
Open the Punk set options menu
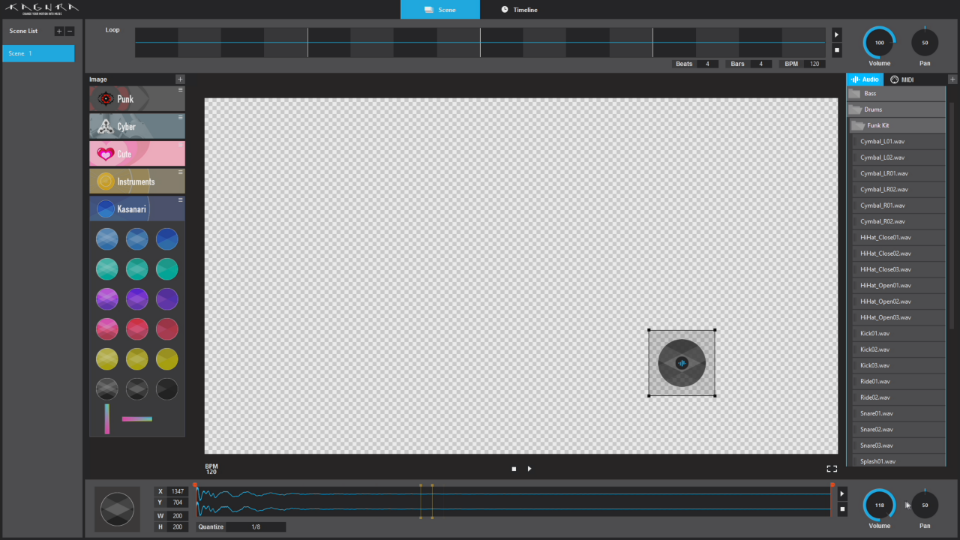click(x=181, y=90)
